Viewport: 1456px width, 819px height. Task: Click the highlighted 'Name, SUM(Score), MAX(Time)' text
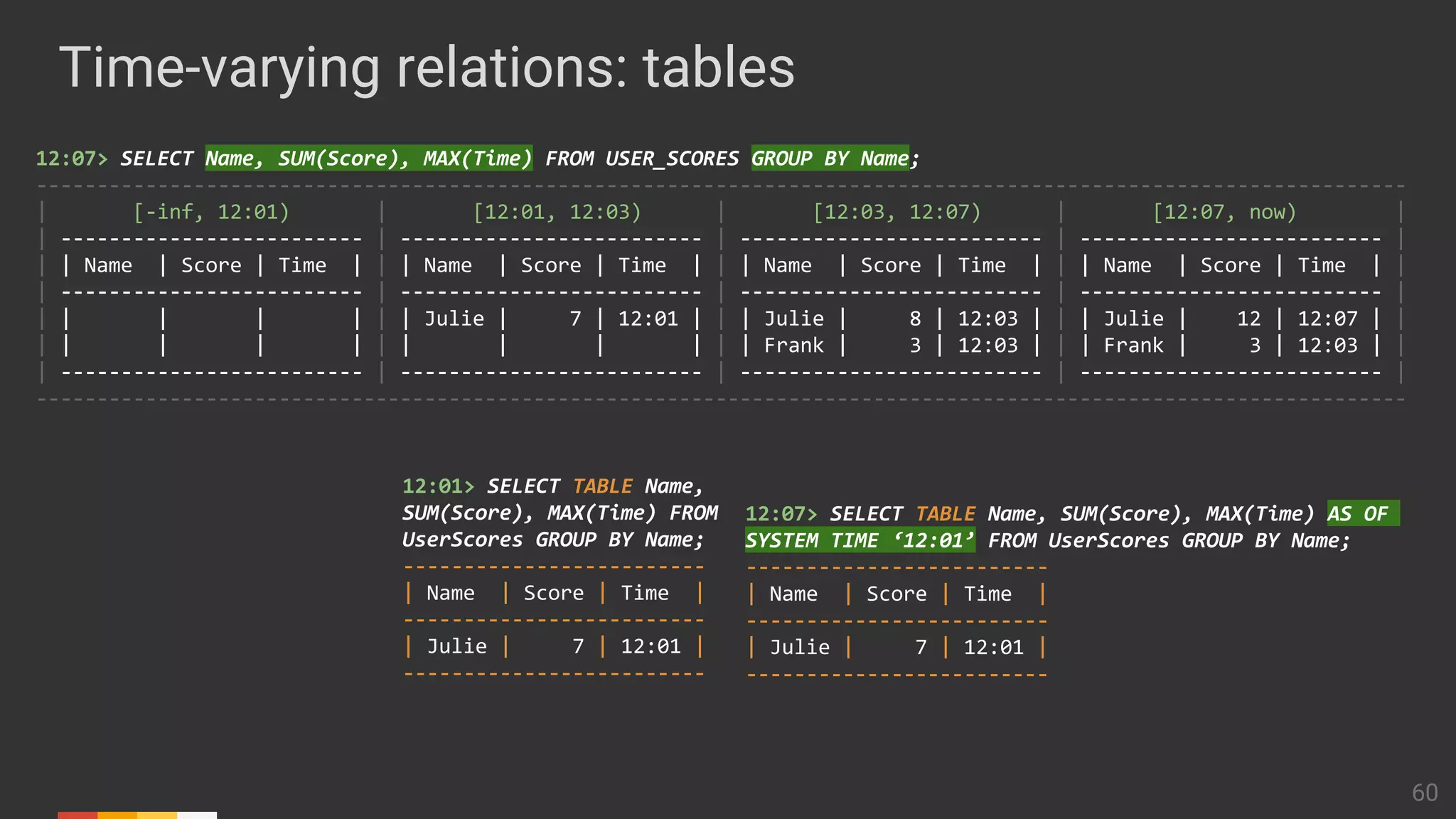pyautogui.click(x=368, y=158)
